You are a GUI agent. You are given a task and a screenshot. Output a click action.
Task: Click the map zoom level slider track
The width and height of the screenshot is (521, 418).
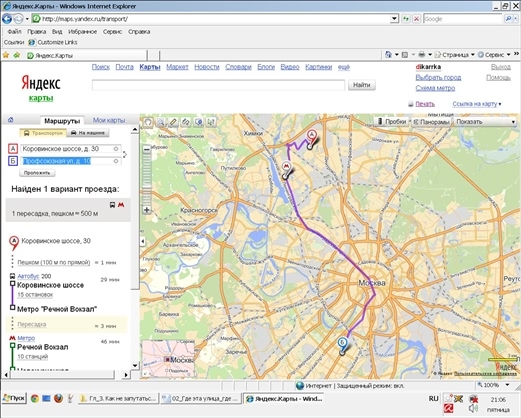tap(147, 180)
